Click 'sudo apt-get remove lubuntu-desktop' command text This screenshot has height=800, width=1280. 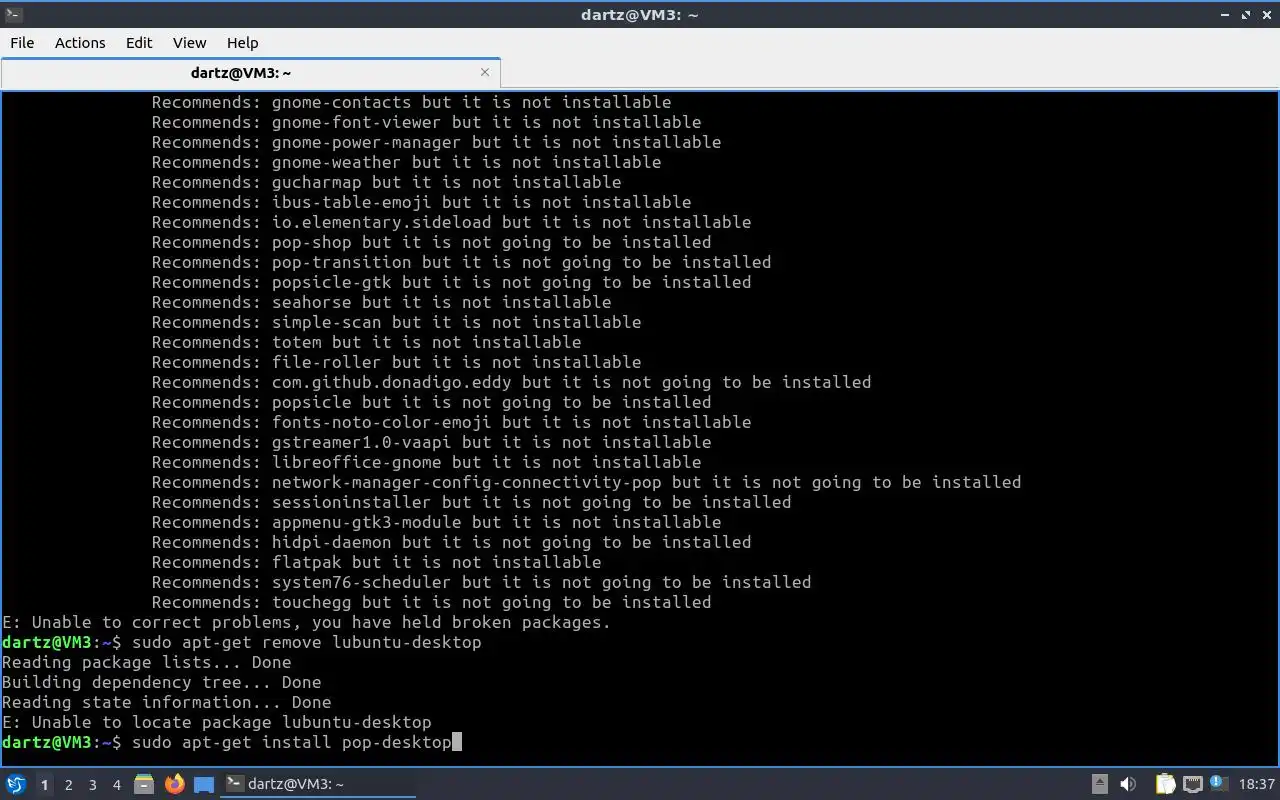[x=306, y=642]
